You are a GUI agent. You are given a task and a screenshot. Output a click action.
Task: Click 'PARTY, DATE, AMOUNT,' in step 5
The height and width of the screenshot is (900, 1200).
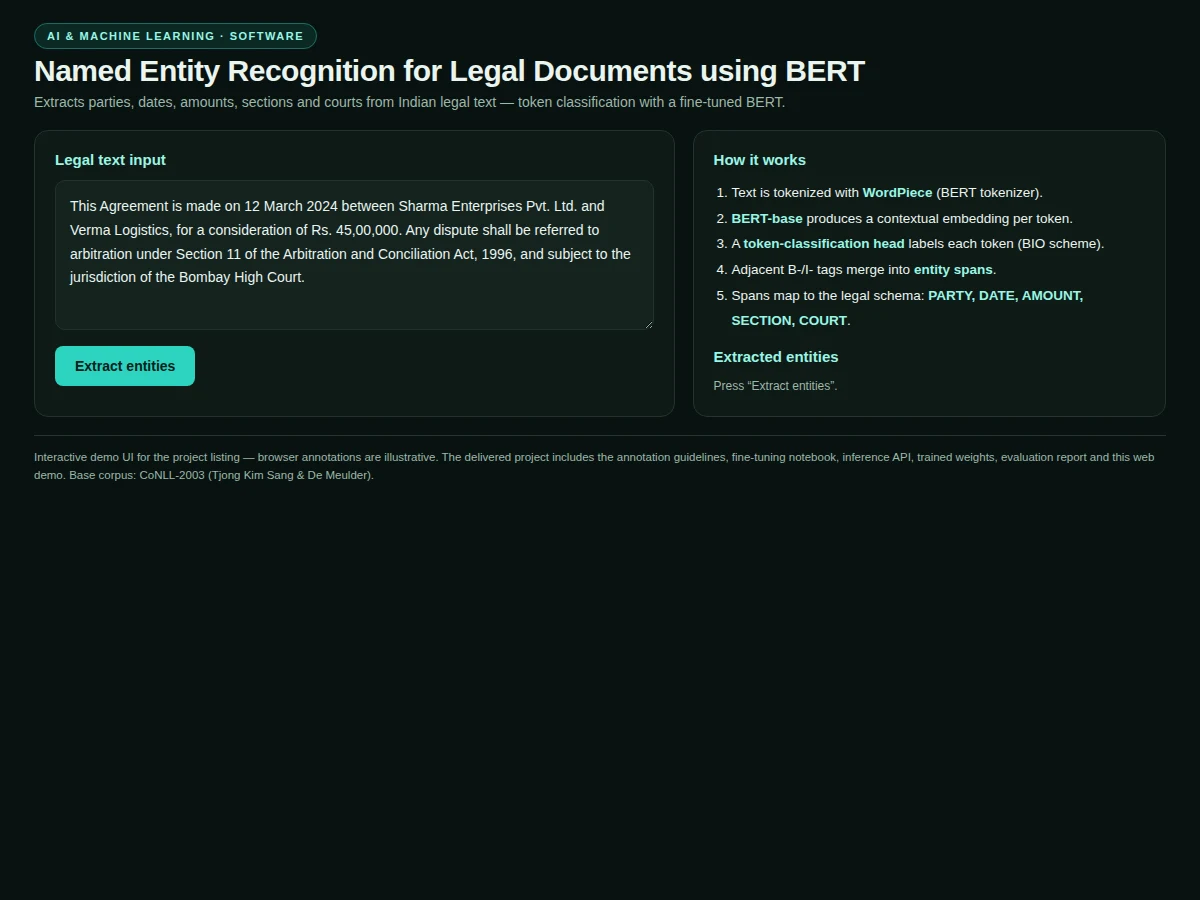[1005, 296]
